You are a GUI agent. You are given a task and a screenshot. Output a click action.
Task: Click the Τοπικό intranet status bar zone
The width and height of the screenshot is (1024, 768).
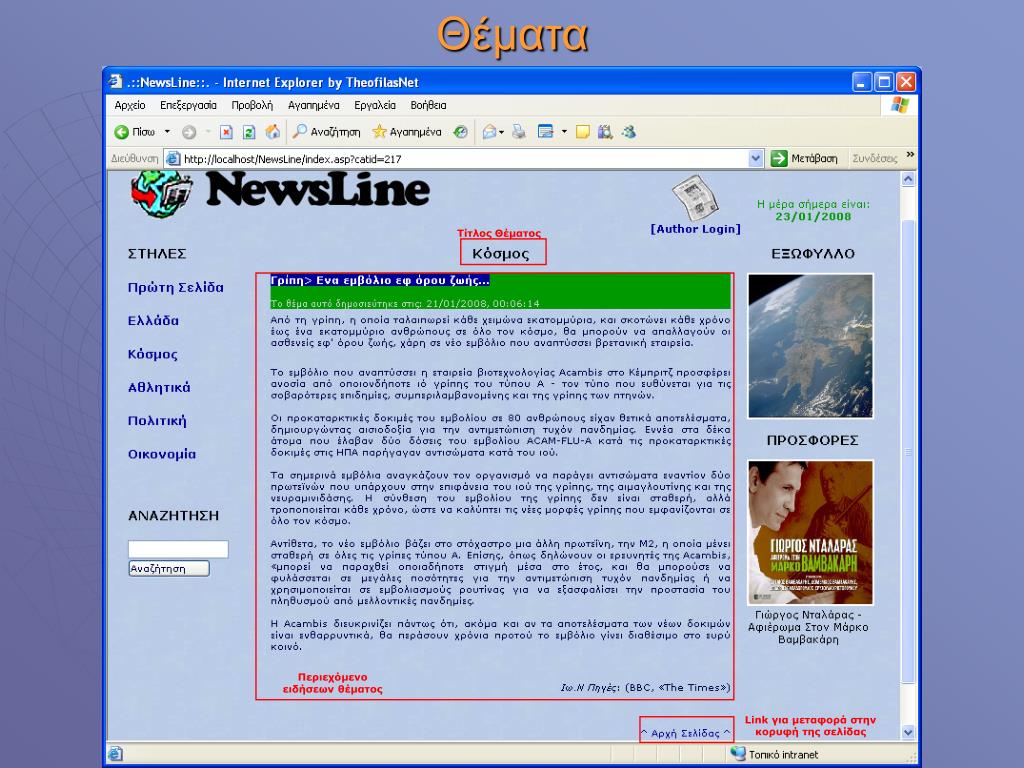775,754
